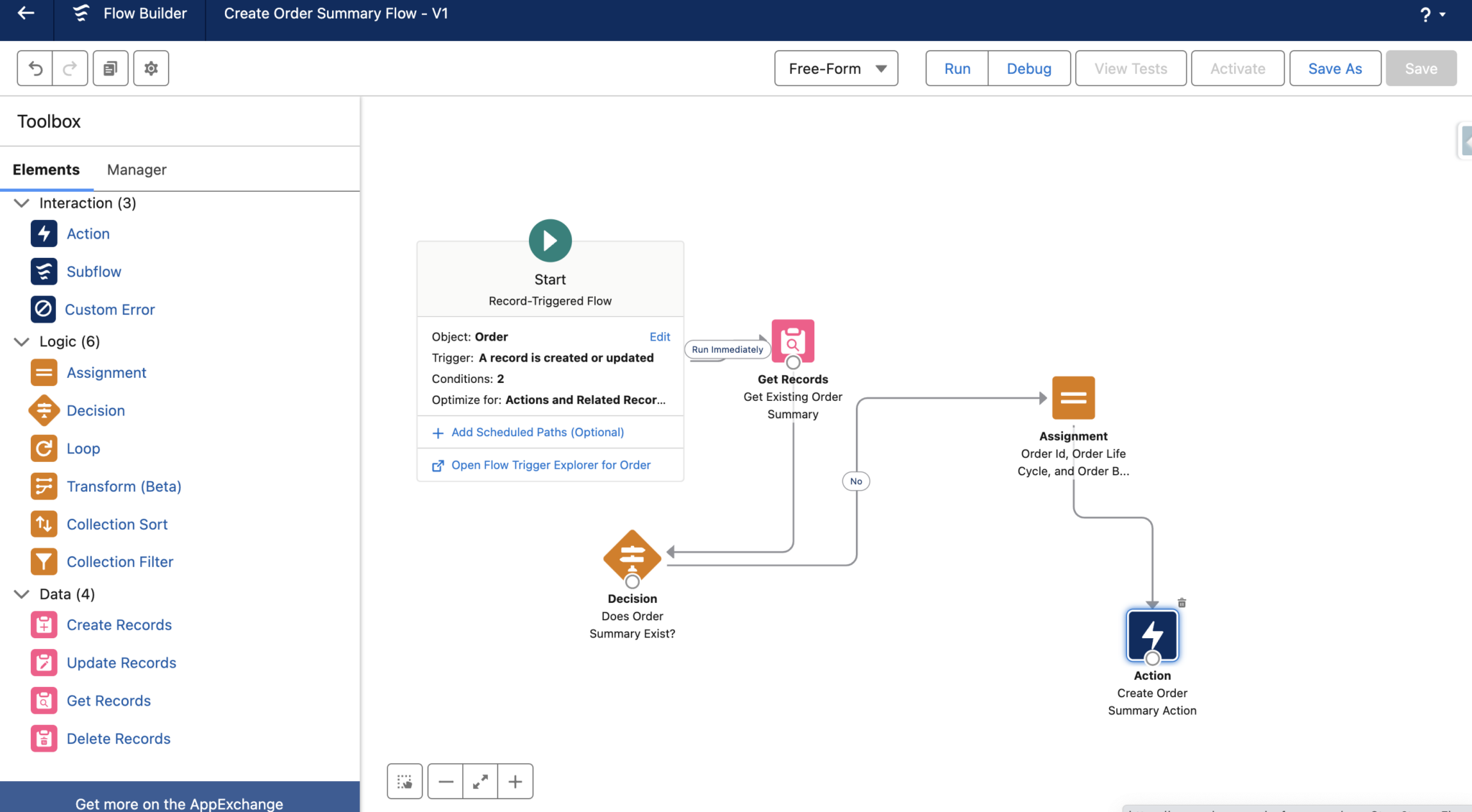Select the Action element in the Toolbox
The height and width of the screenshot is (812, 1472).
[88, 233]
